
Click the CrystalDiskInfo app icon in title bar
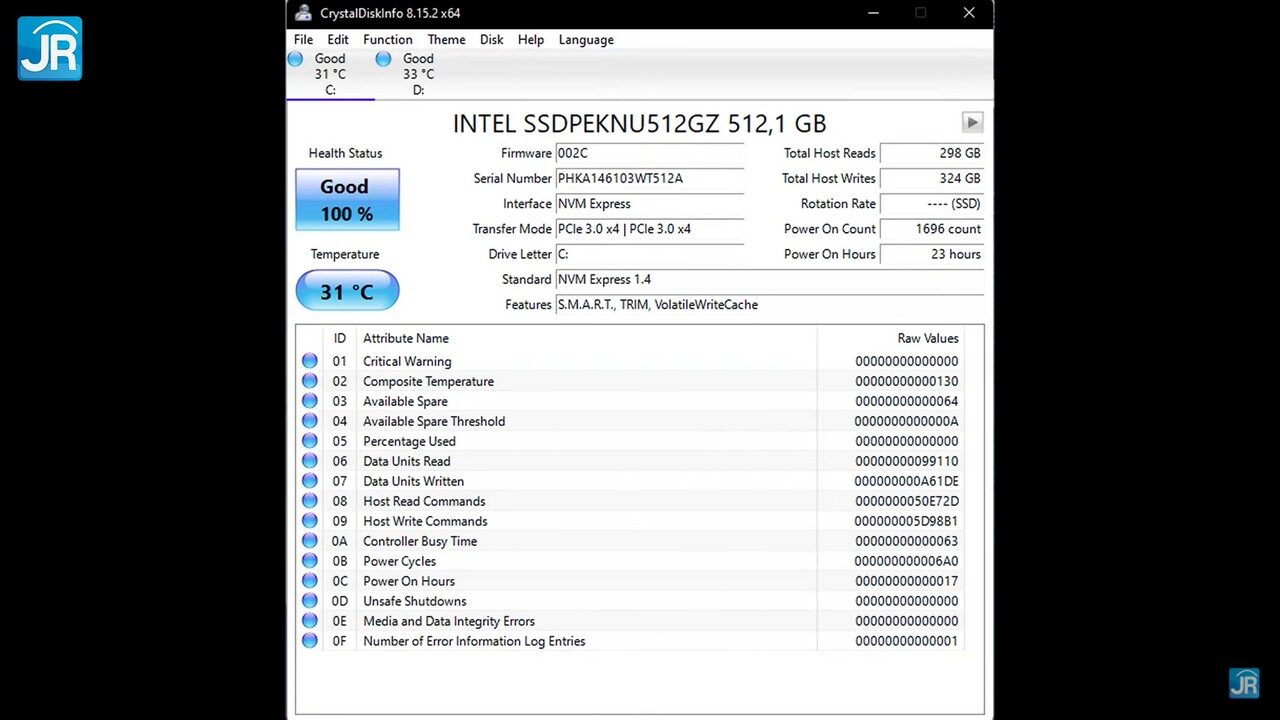coord(303,13)
